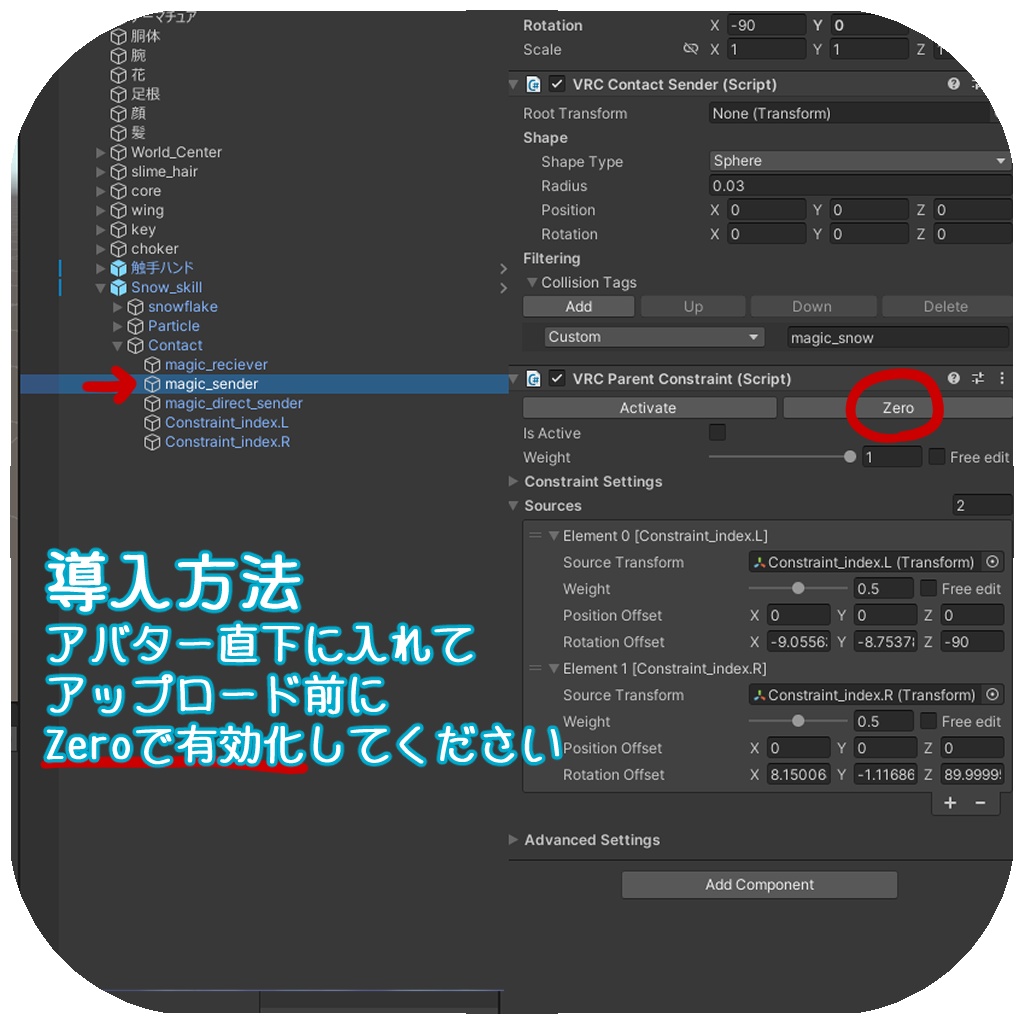Click the help icon on VRC Parent Constraint

click(952, 379)
